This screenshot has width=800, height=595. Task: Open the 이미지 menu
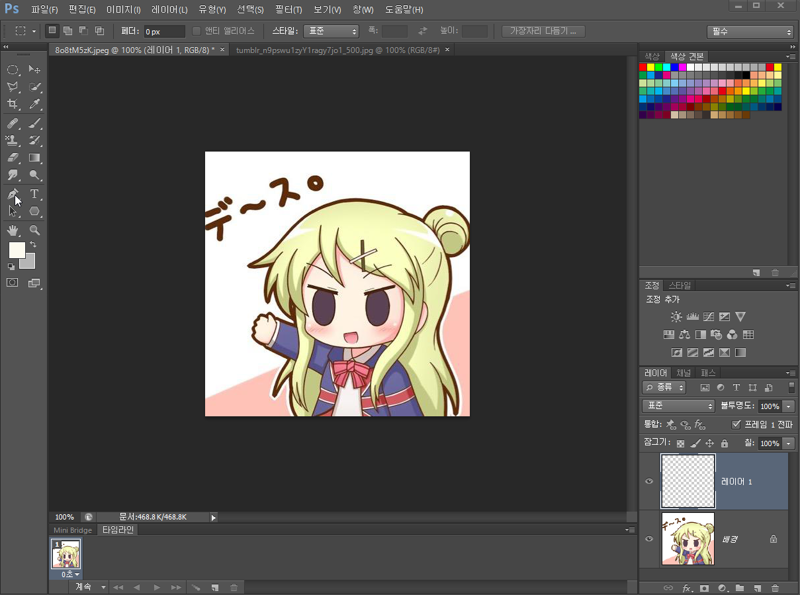click(x=123, y=10)
